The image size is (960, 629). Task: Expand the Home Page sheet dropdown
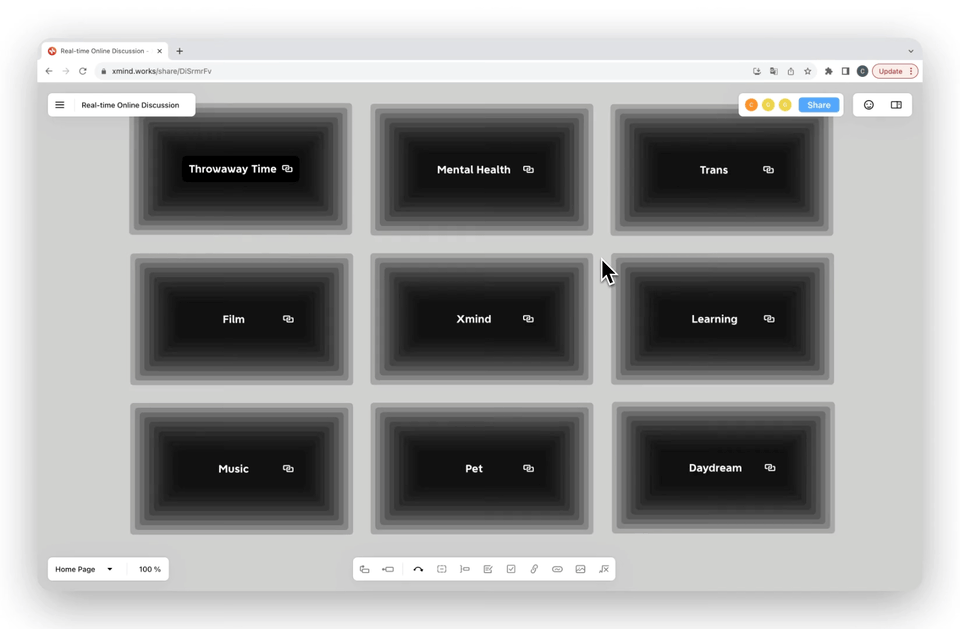point(110,569)
